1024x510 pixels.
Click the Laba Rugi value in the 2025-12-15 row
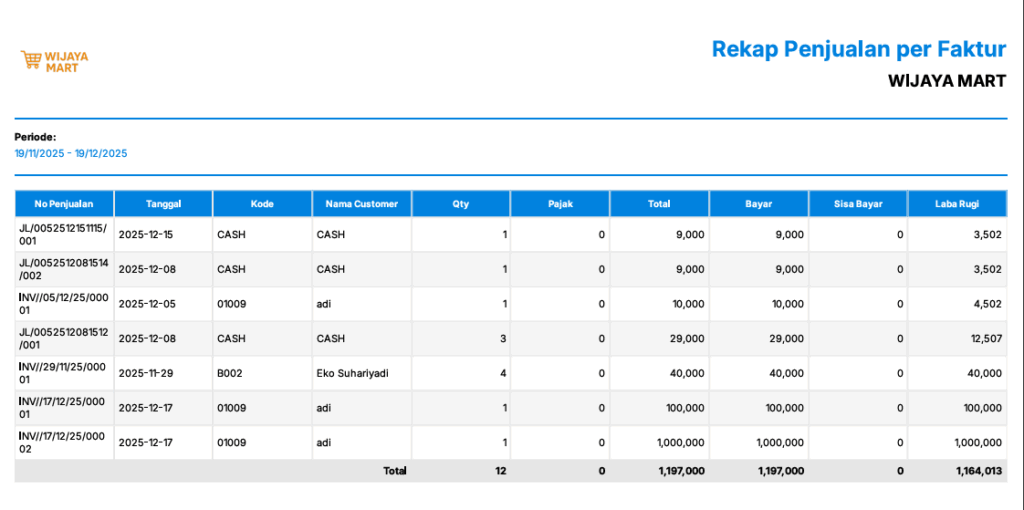(x=987, y=234)
